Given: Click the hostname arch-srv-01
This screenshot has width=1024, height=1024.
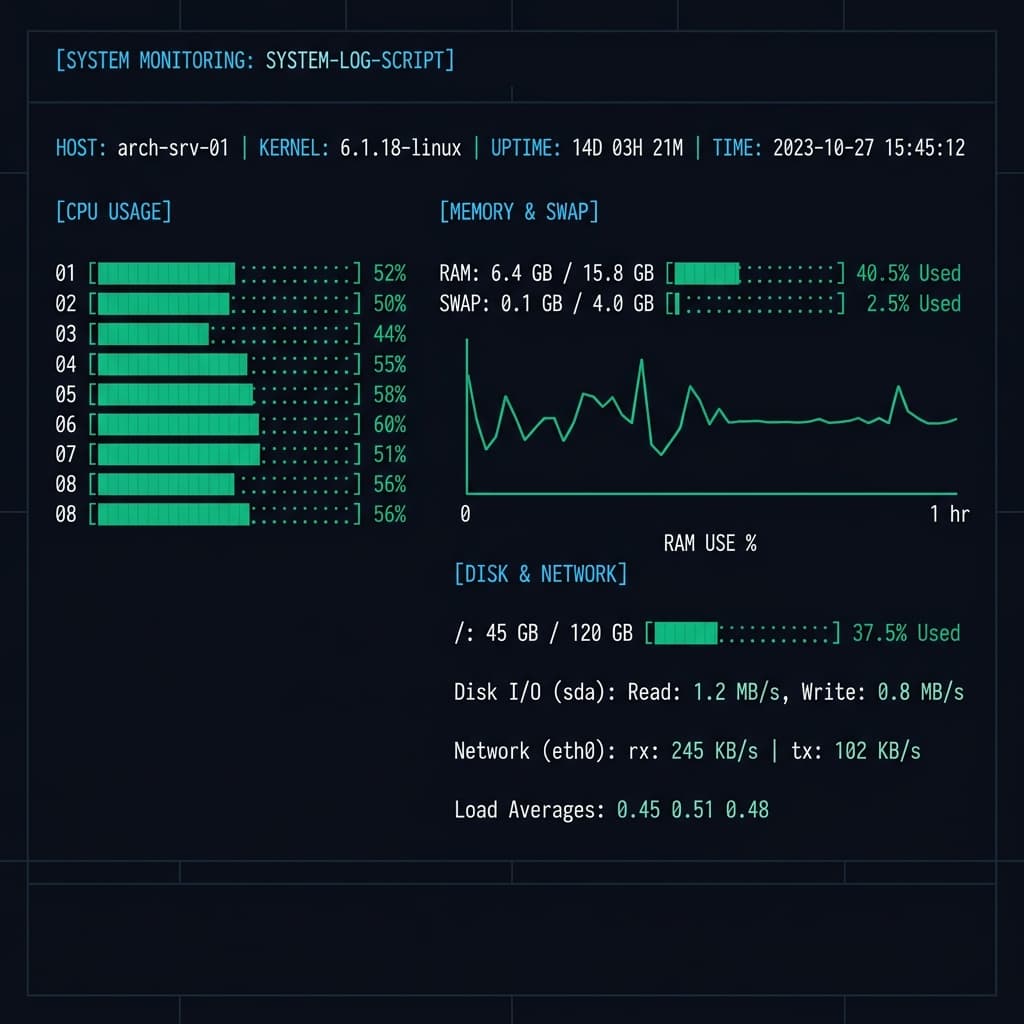Looking at the screenshot, I should 173,148.
